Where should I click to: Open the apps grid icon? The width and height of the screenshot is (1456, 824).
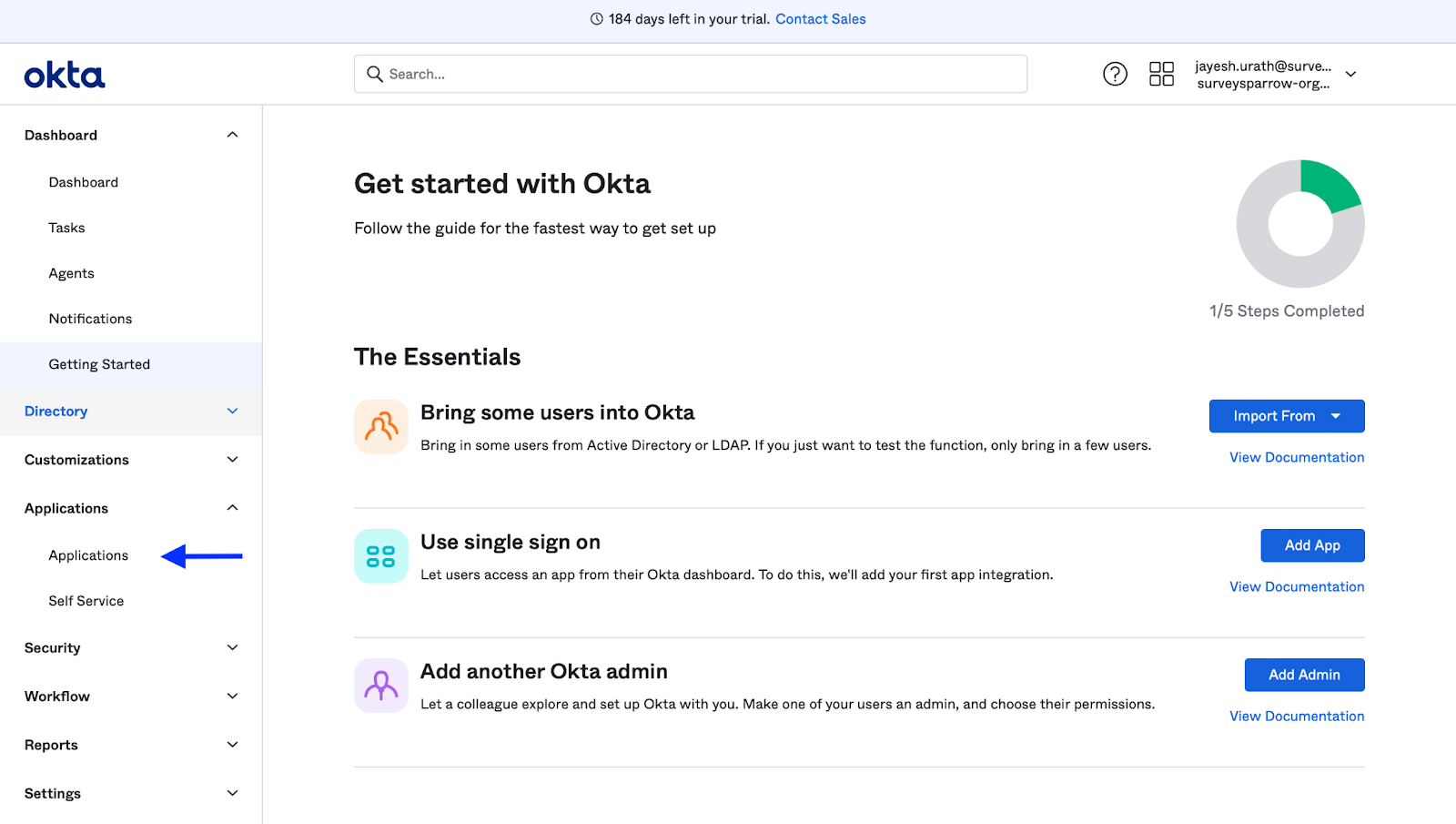(x=1161, y=74)
